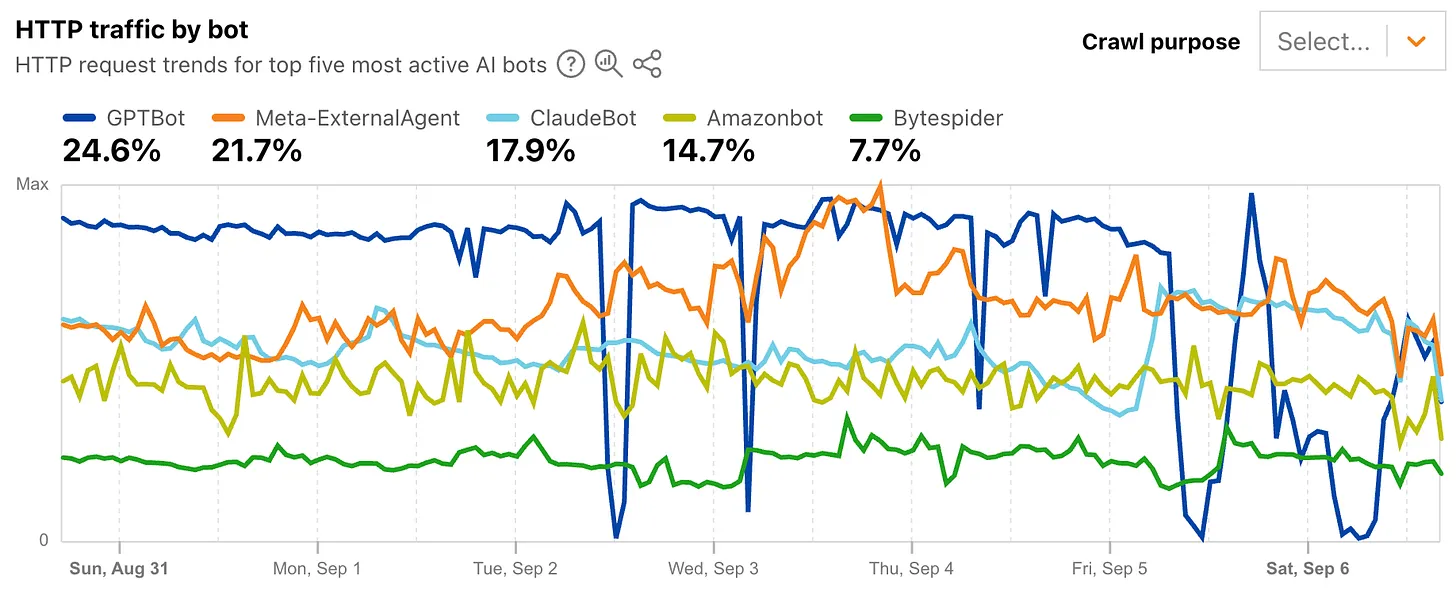The image size is (1456, 600).
Task: Click the HTTP traffic by bot title
Action: (132, 30)
